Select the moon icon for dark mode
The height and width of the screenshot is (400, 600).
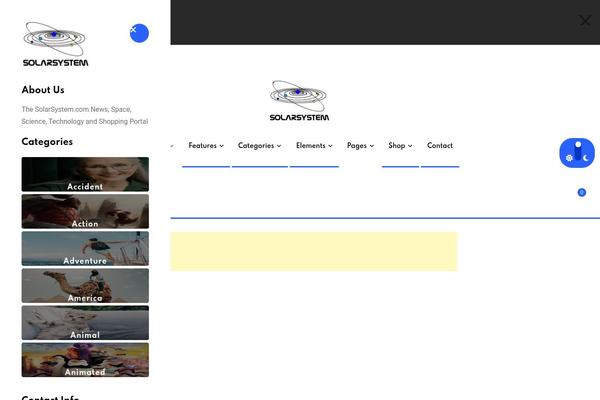(585, 158)
